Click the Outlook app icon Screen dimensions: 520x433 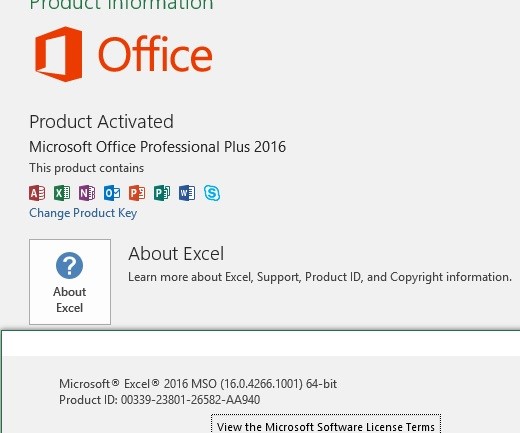coord(112,193)
